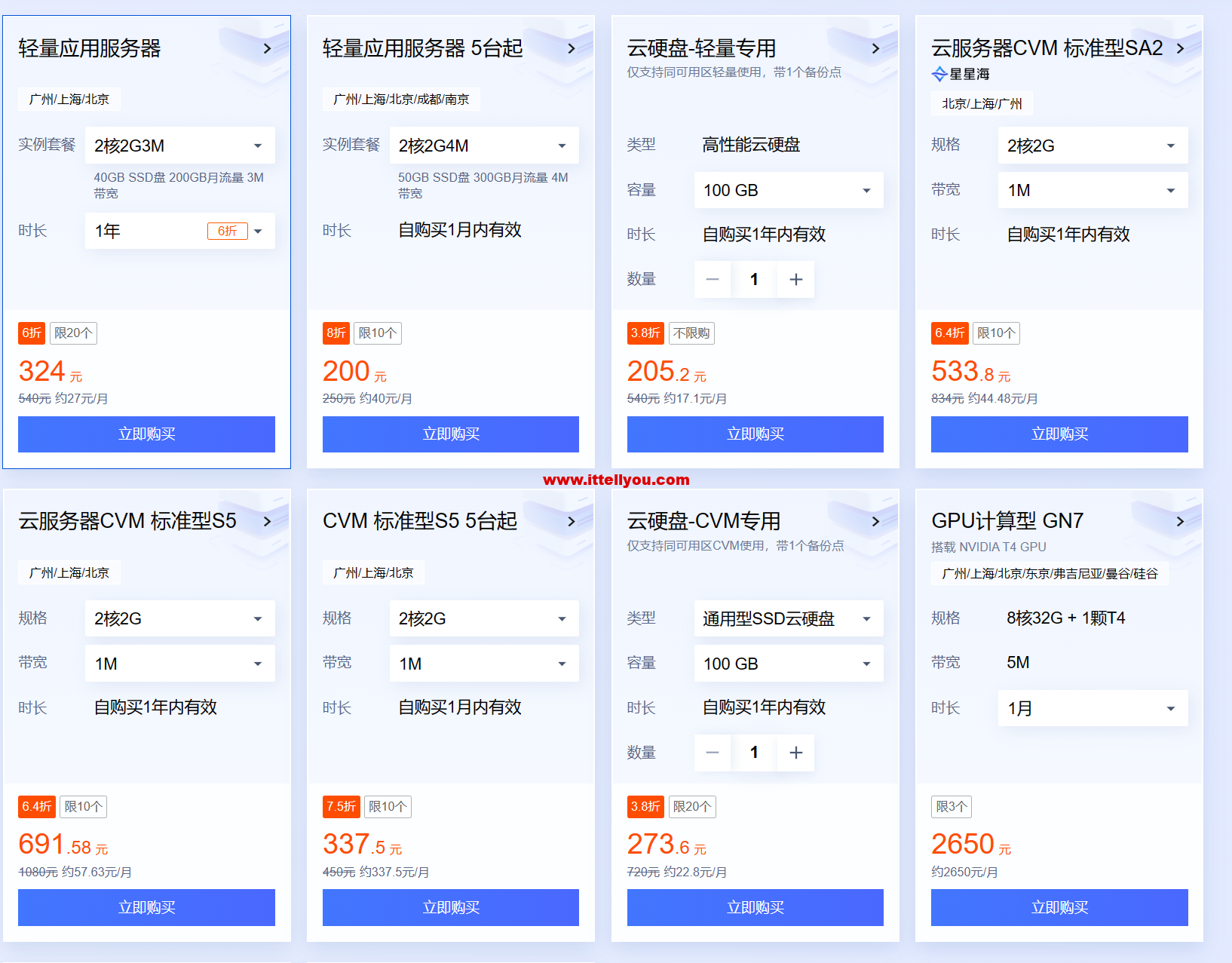Click quantity field in 云硬盘-轻量专用 card
Image resolution: width=1232 pixels, height=963 pixels.
tap(754, 279)
